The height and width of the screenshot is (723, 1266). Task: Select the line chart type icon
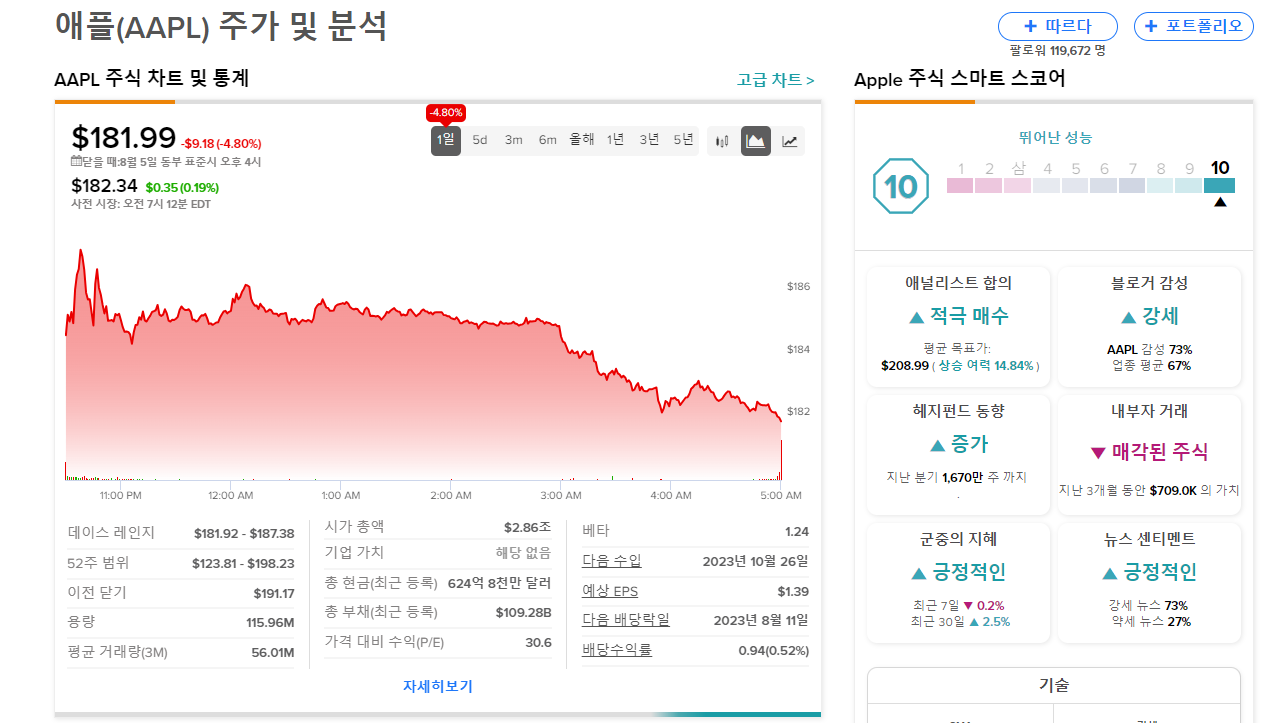tap(790, 141)
